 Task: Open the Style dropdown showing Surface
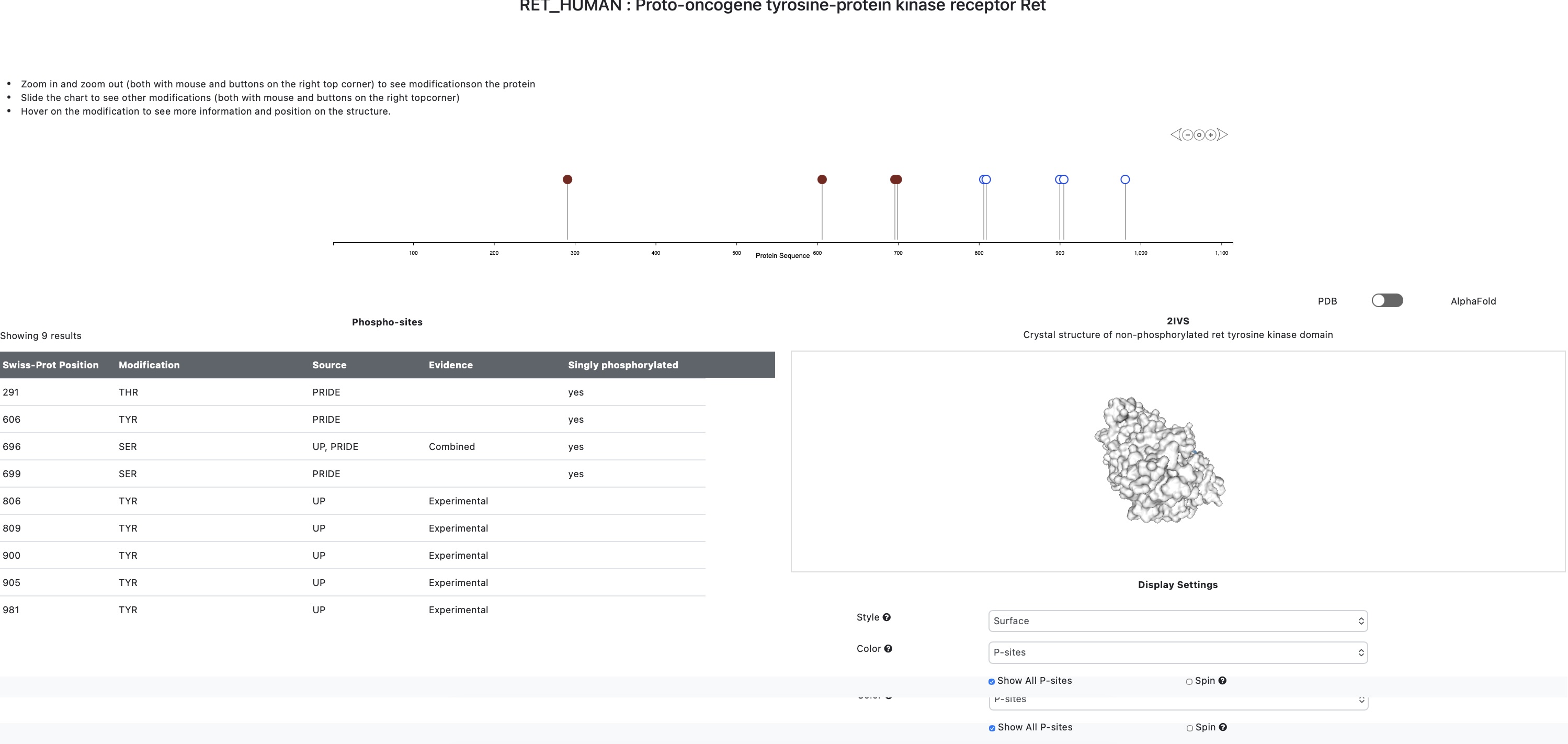pos(1178,621)
